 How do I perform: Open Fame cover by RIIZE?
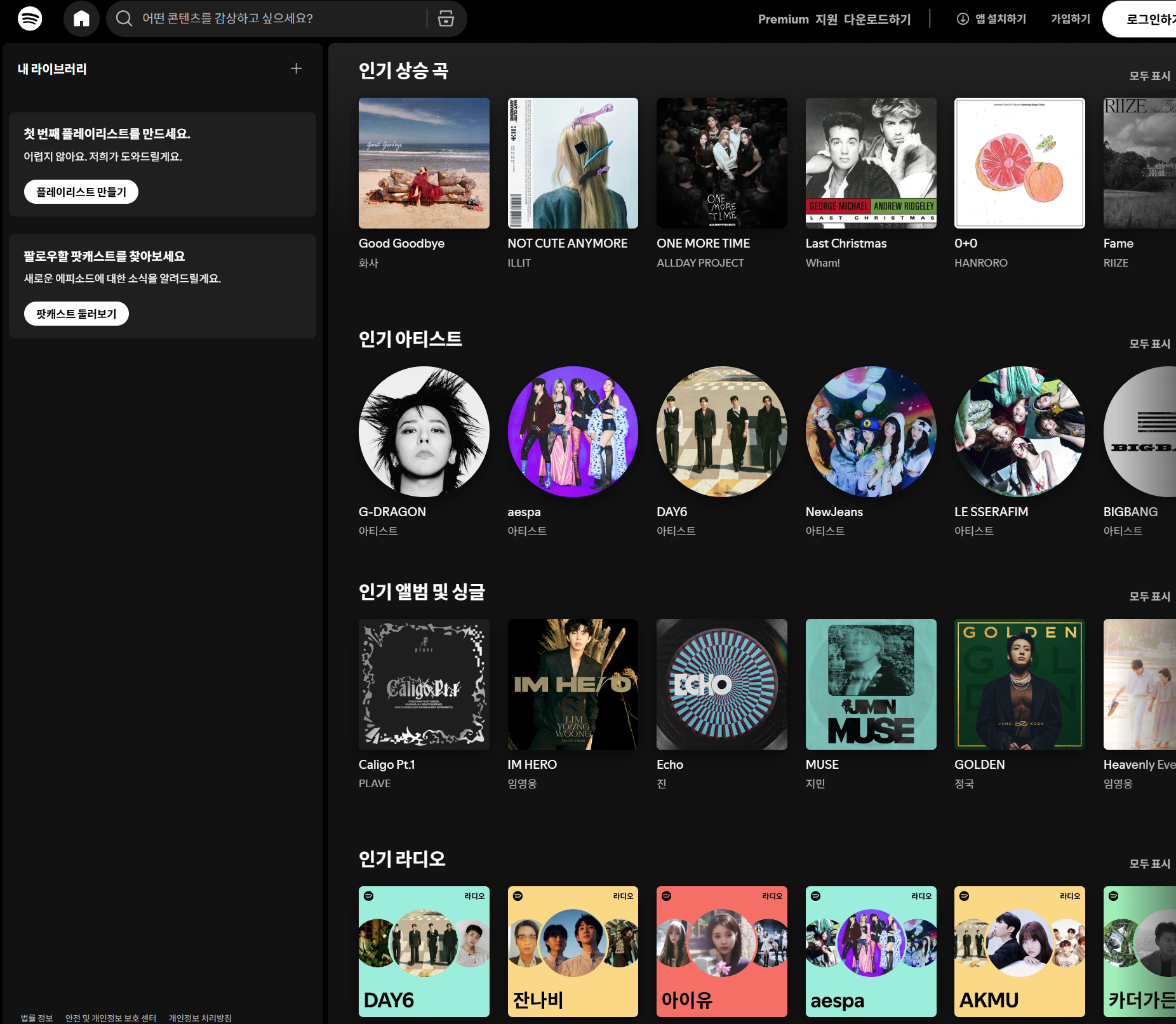[1140, 163]
